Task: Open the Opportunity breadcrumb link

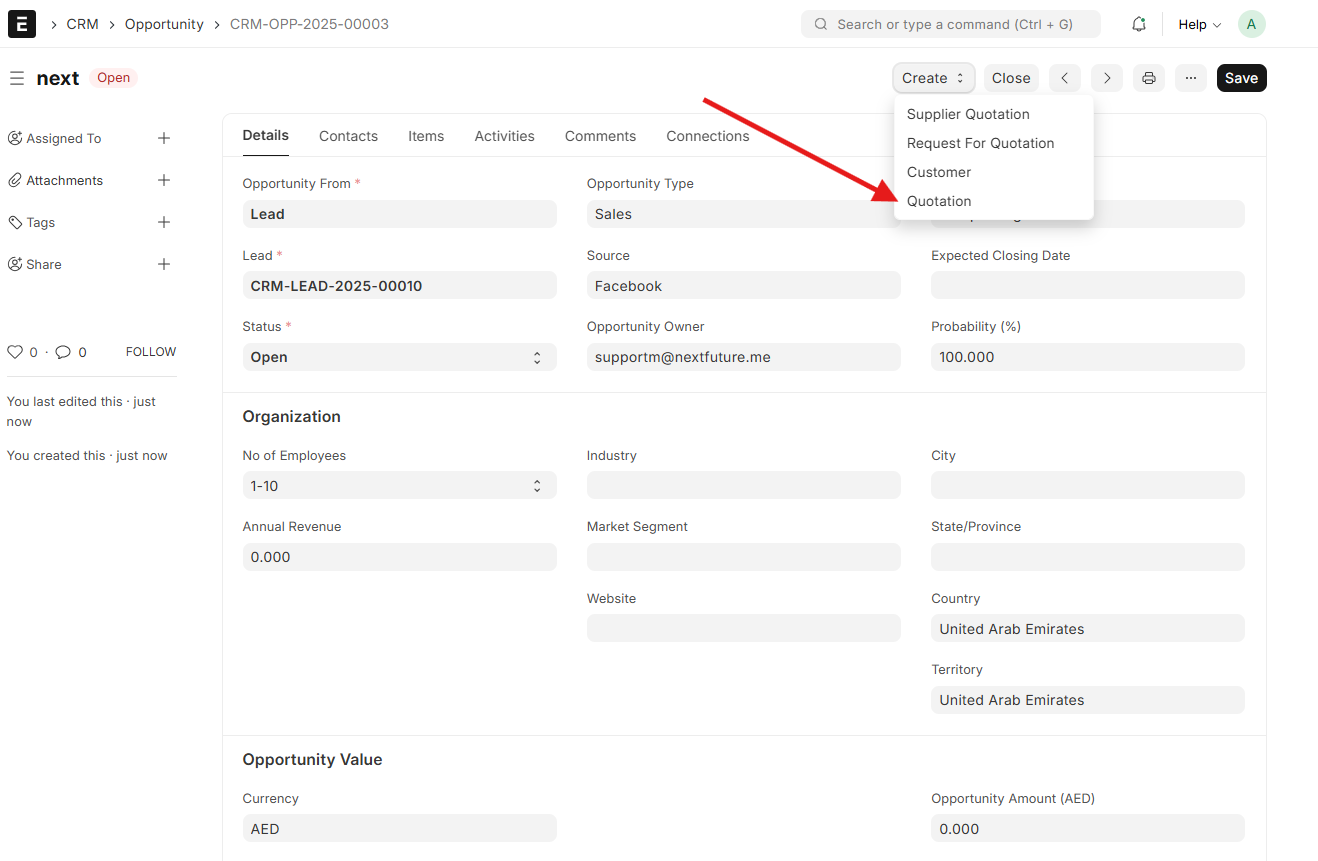Action: pyautogui.click(x=164, y=24)
